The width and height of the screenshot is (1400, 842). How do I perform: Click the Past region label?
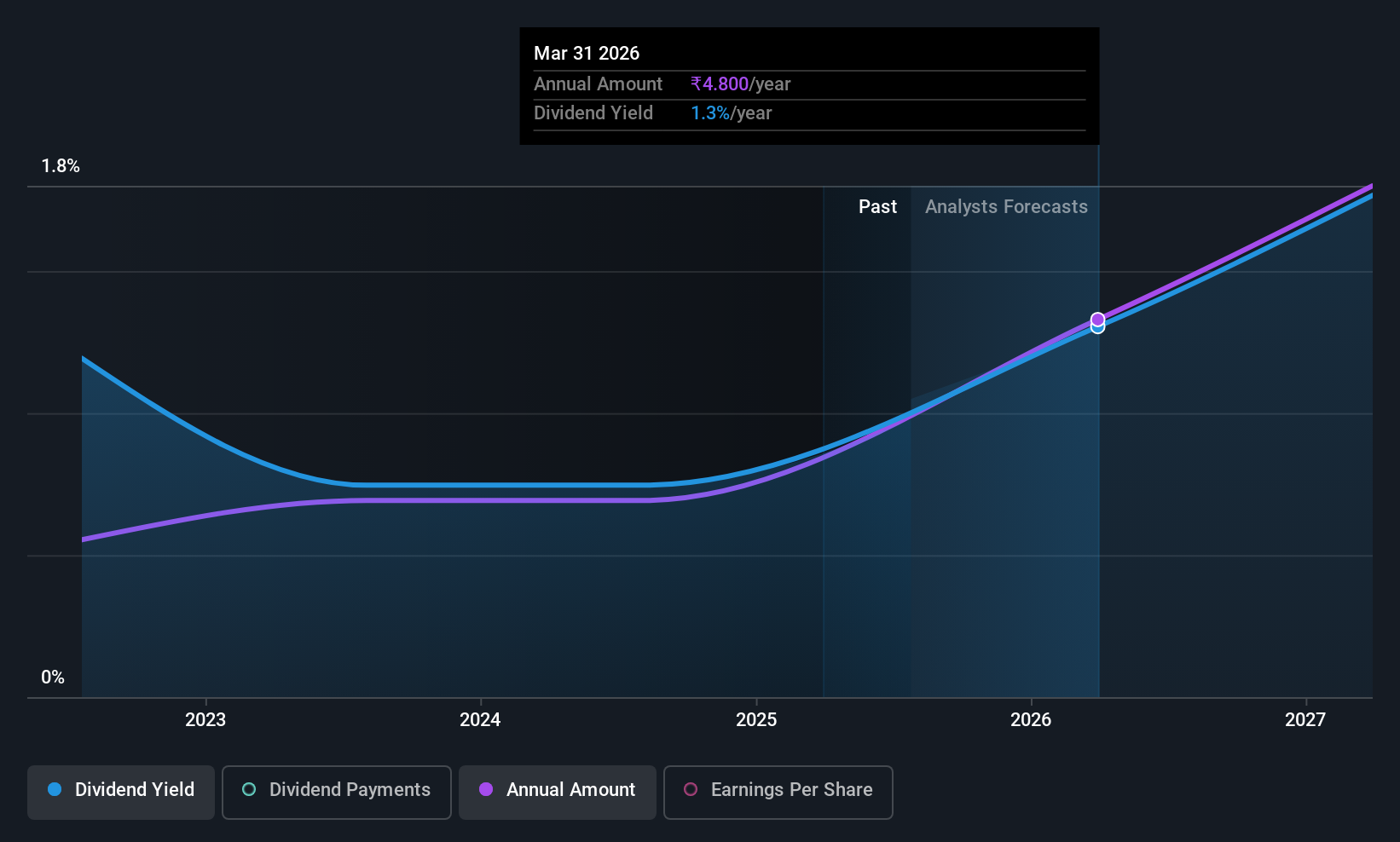point(877,207)
